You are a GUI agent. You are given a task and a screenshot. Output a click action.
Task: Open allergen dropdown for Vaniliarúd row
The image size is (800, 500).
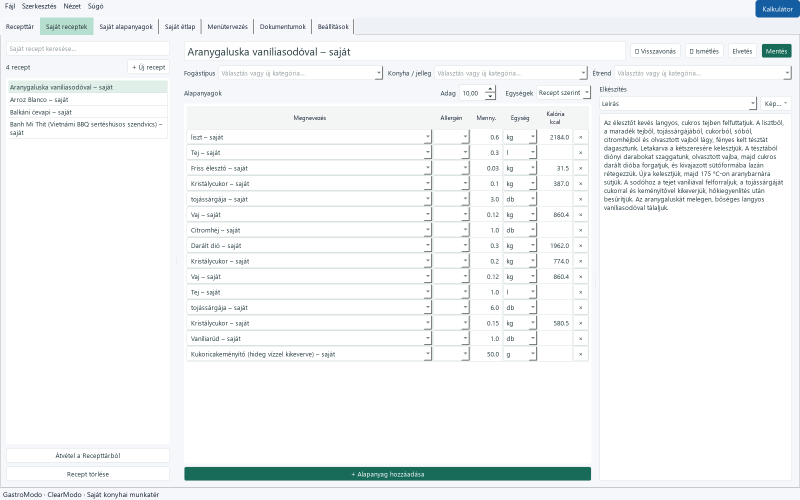point(465,339)
